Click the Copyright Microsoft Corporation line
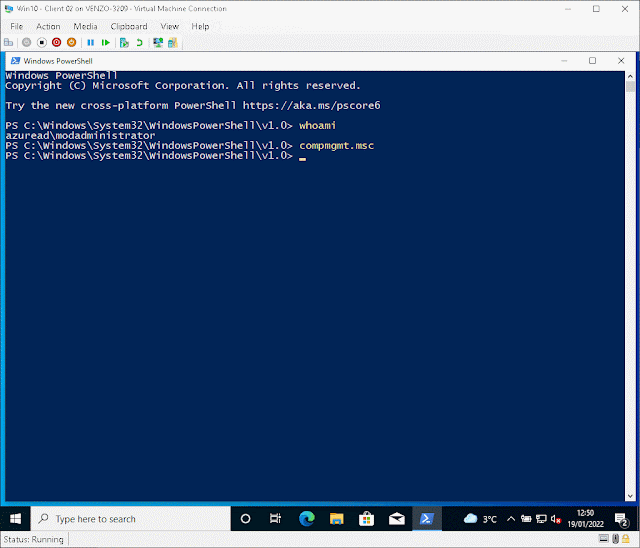 pos(183,86)
